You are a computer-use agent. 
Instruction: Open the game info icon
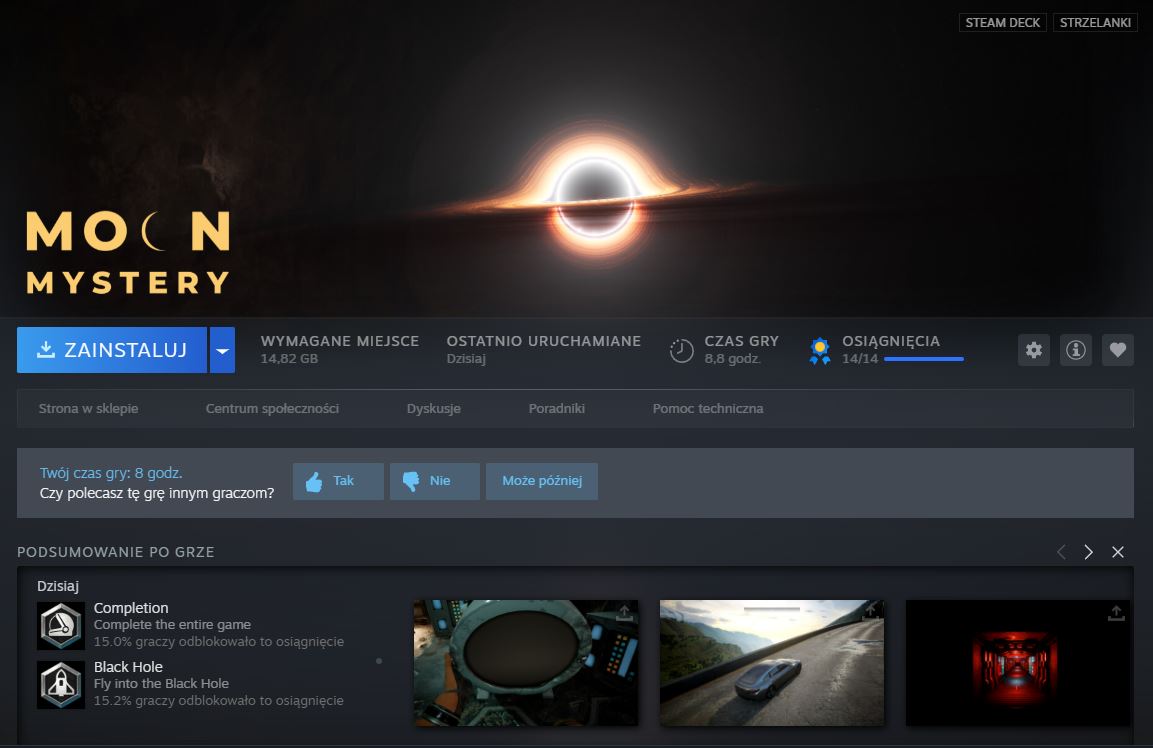click(1075, 350)
